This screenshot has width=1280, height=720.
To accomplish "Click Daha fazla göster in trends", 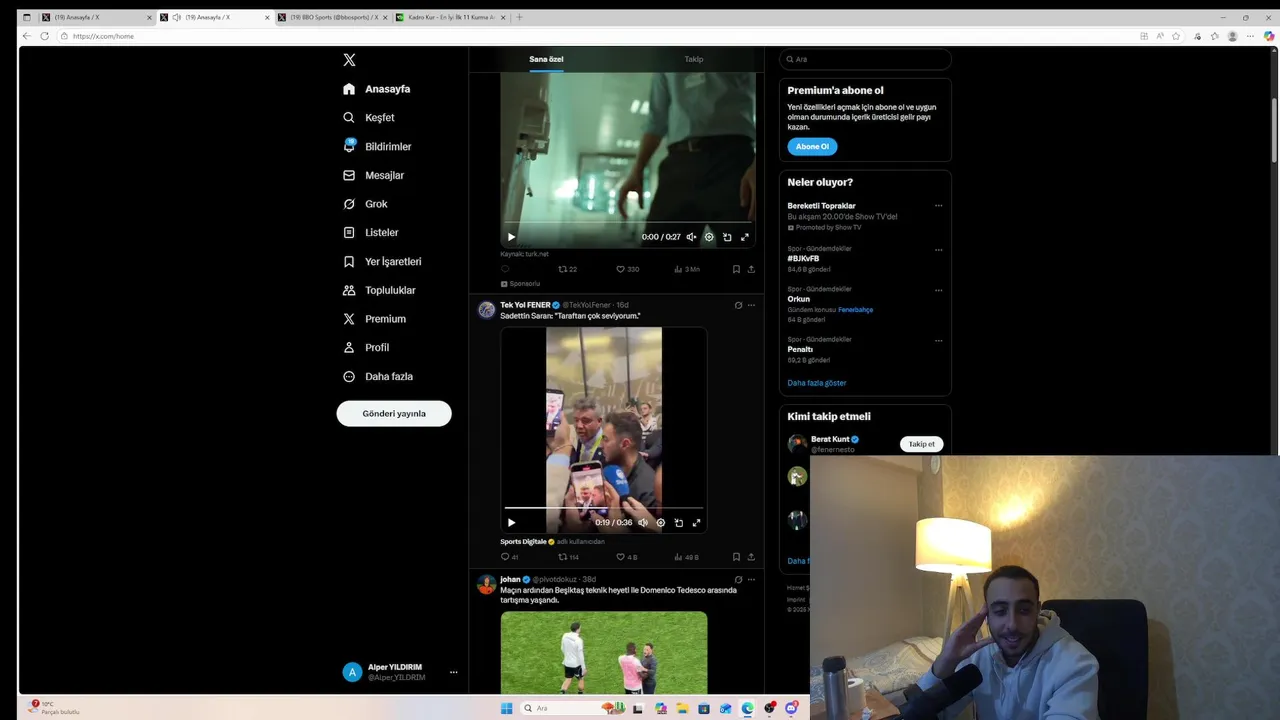I will click(817, 383).
